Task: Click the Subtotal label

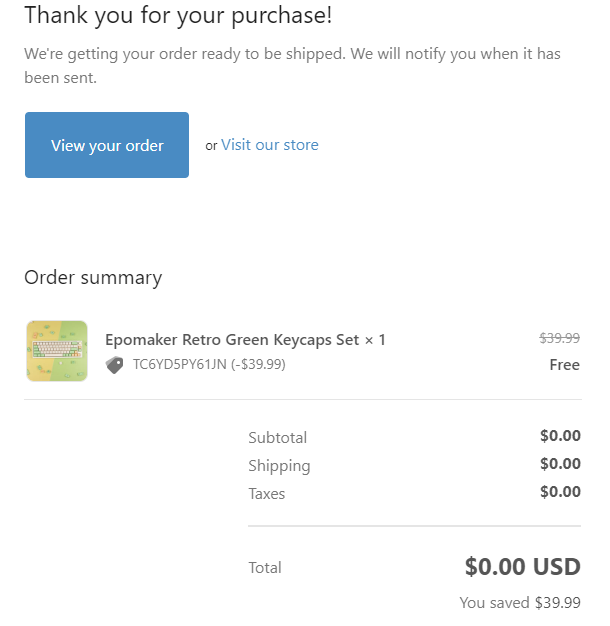Action: click(x=278, y=438)
